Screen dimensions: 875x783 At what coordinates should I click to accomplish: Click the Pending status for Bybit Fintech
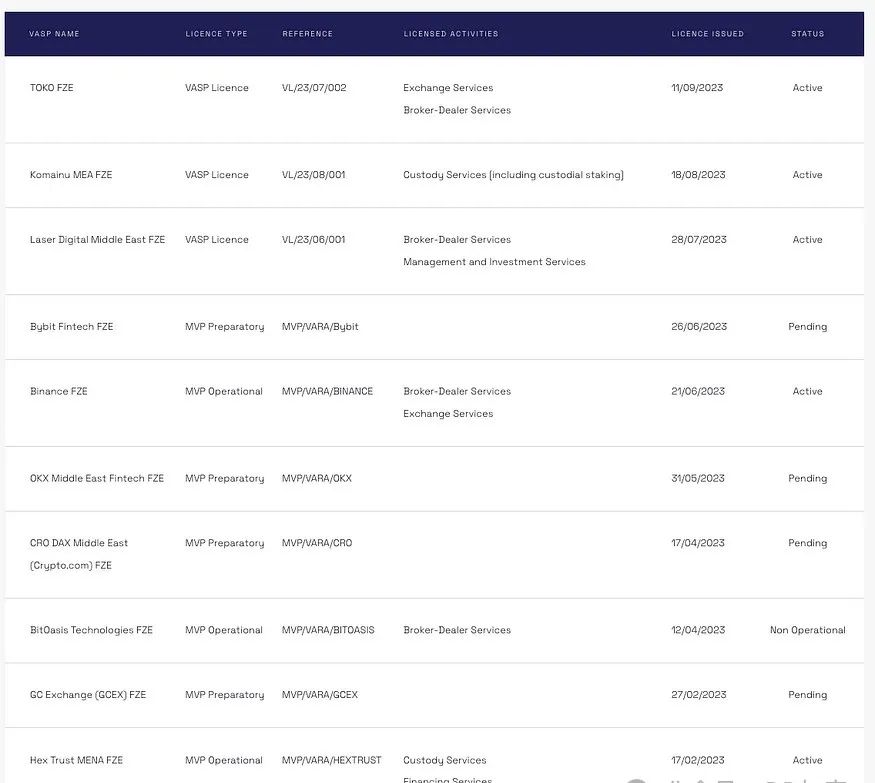click(807, 326)
